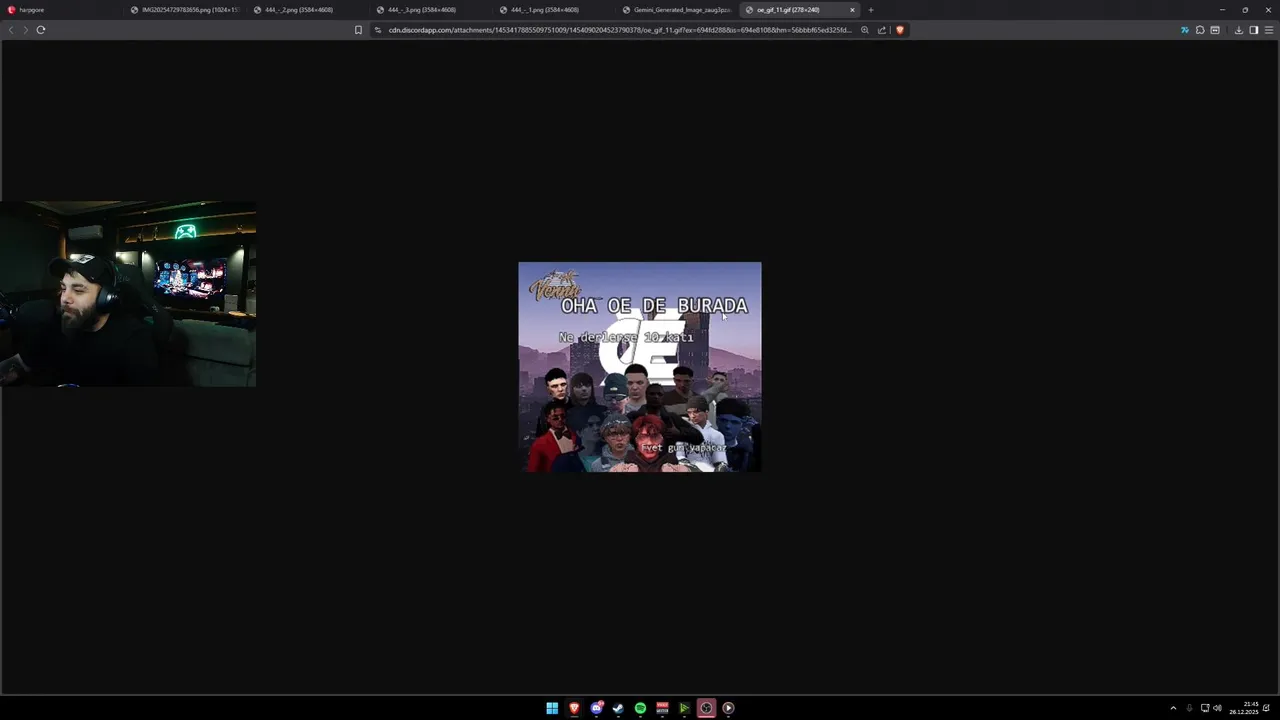
Task: Open the network icon in the system tray
Action: click(x=1205, y=708)
